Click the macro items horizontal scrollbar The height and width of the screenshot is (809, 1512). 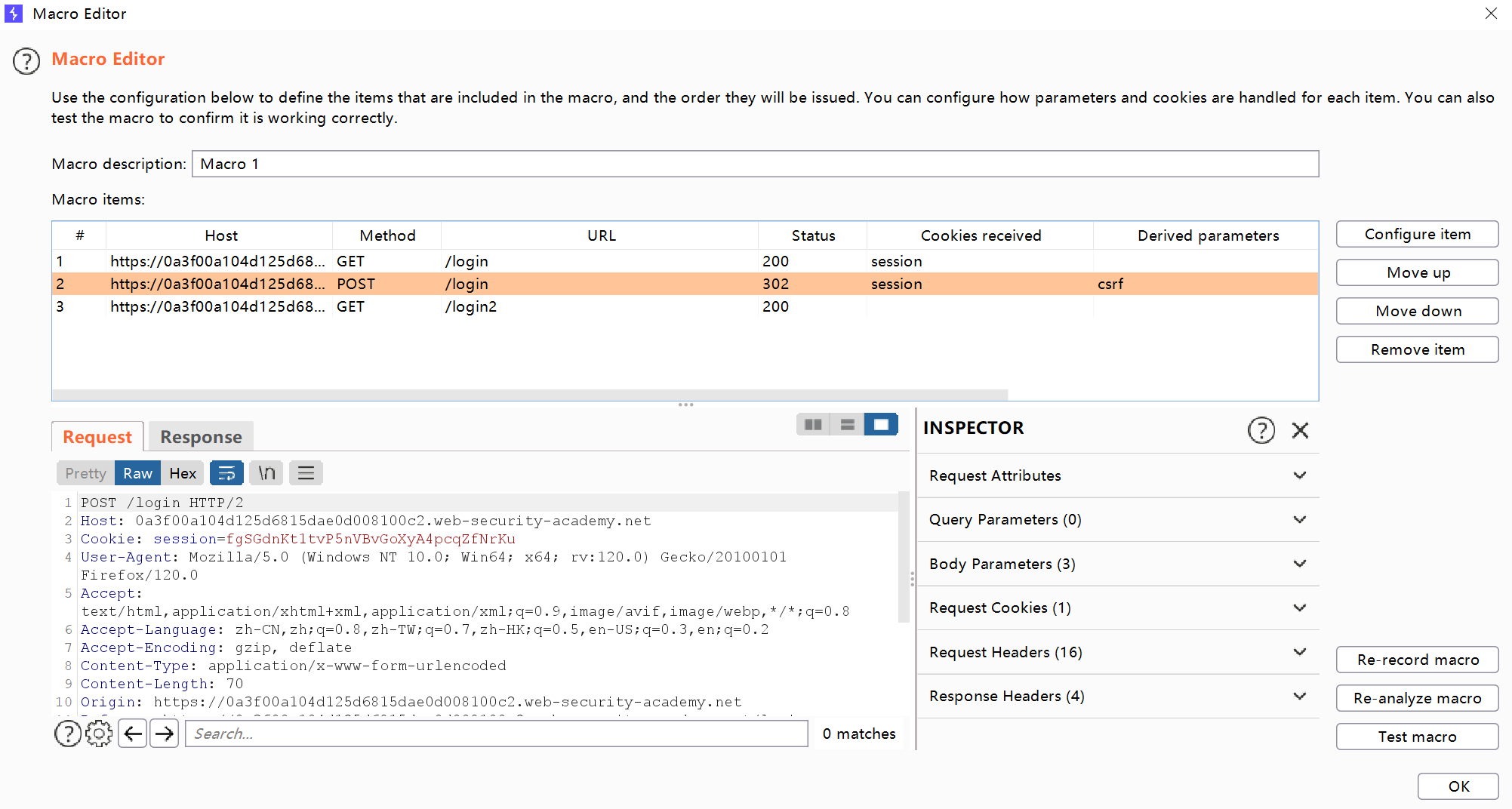pyautogui.click(x=530, y=395)
